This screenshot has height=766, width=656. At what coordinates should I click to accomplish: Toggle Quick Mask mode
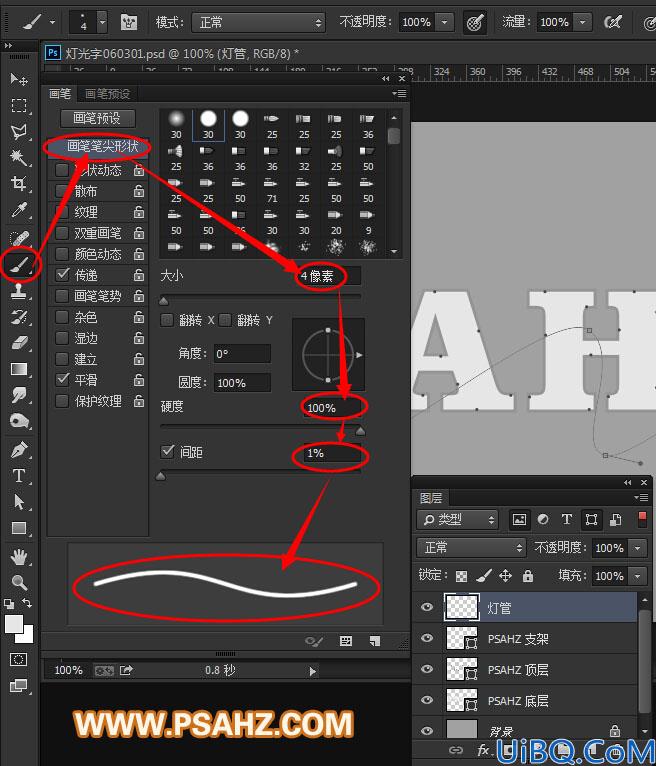coord(19,660)
